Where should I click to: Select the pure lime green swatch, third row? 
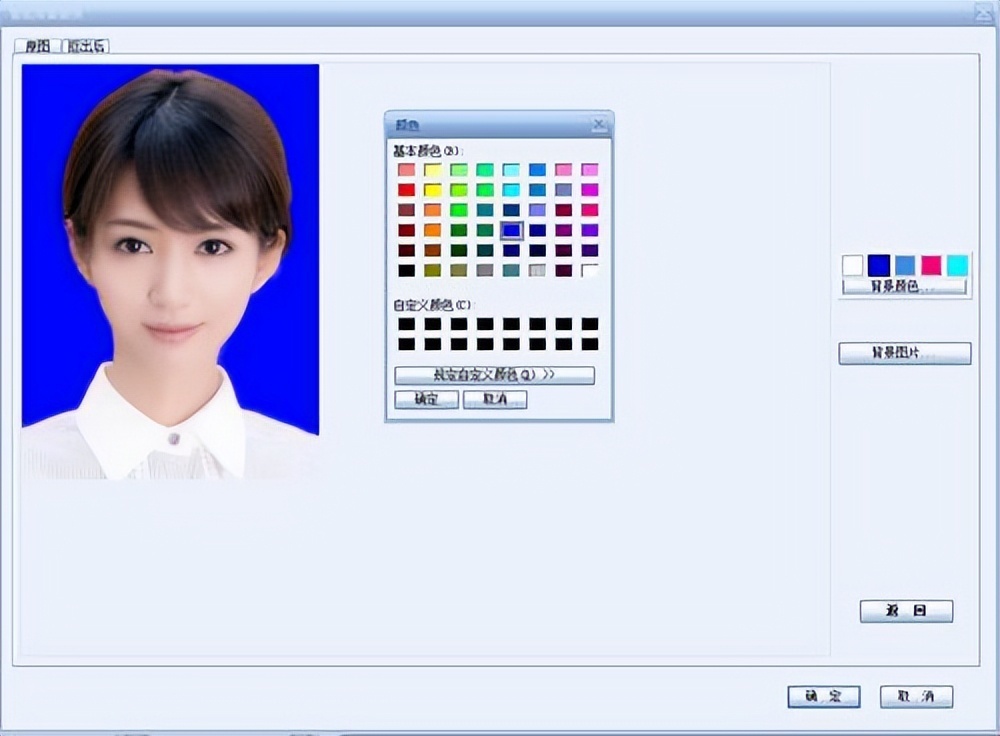pos(459,210)
